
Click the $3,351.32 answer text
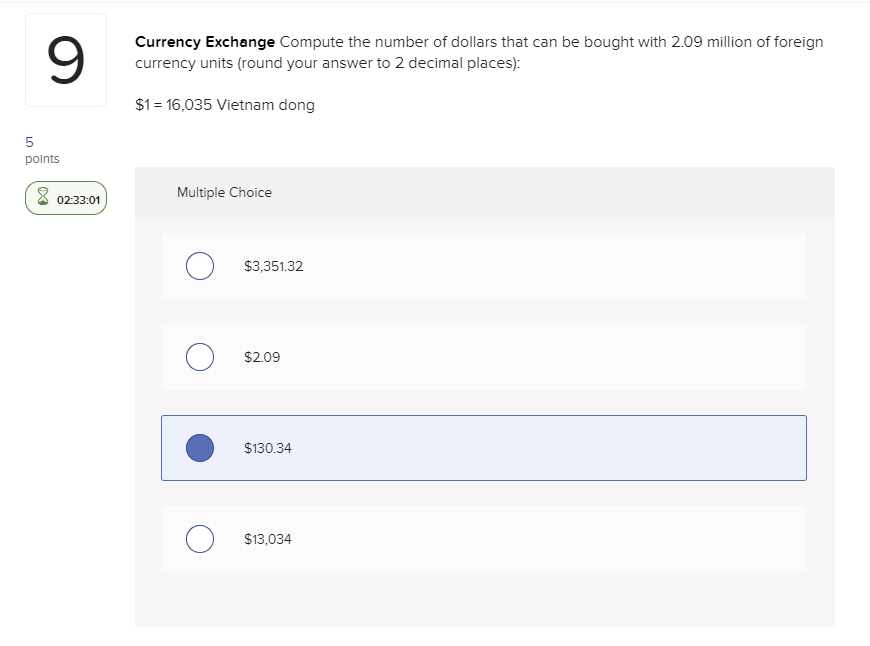coord(273,266)
